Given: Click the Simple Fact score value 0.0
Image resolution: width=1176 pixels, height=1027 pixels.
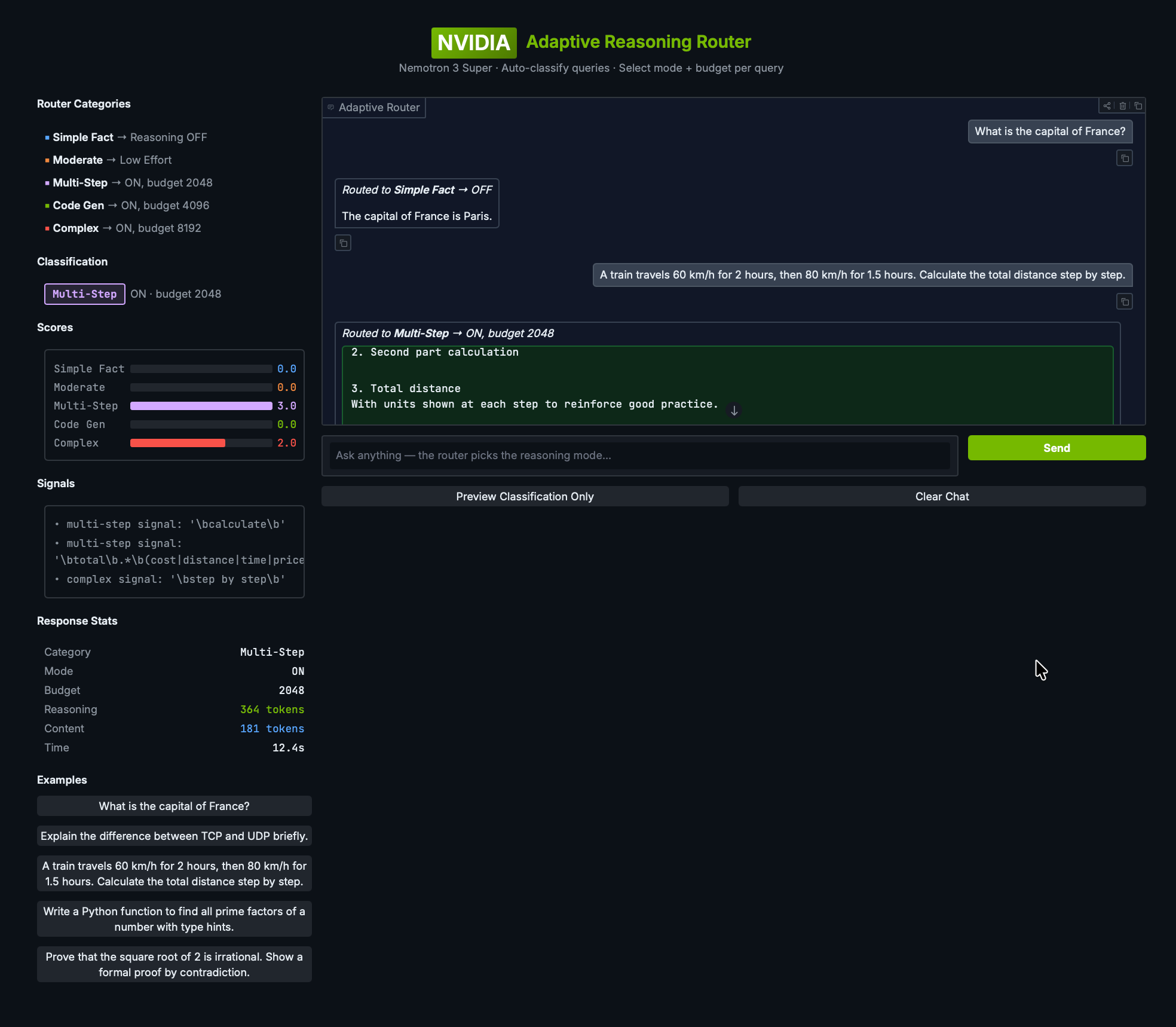Looking at the screenshot, I should (x=287, y=369).
